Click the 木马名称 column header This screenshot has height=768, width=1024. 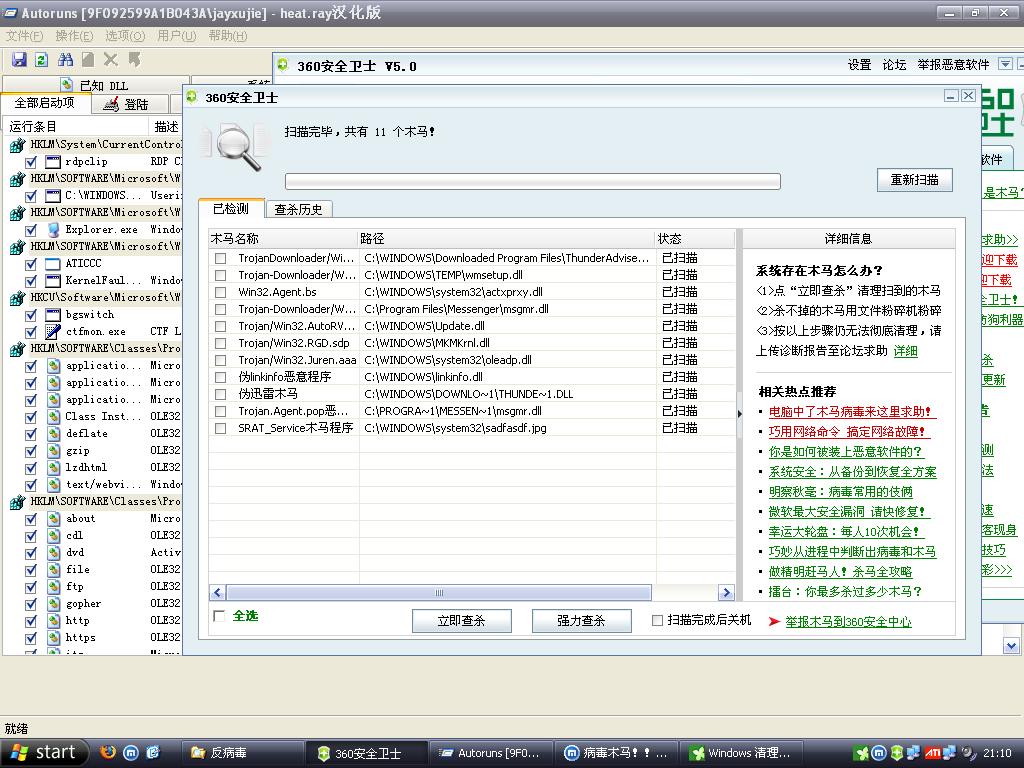click(283, 238)
